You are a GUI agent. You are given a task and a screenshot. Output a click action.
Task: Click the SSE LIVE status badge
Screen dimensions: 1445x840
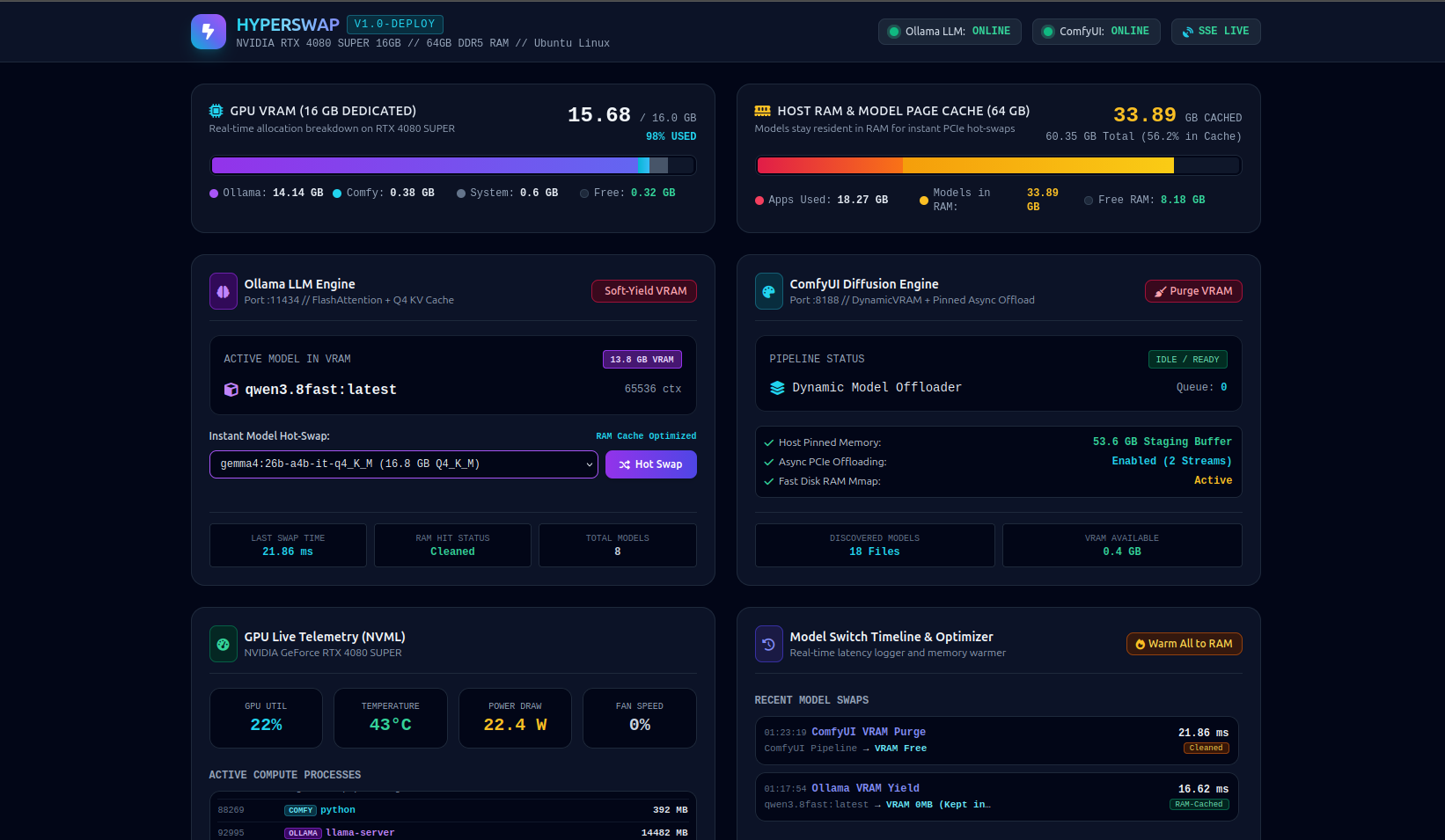pos(1215,32)
